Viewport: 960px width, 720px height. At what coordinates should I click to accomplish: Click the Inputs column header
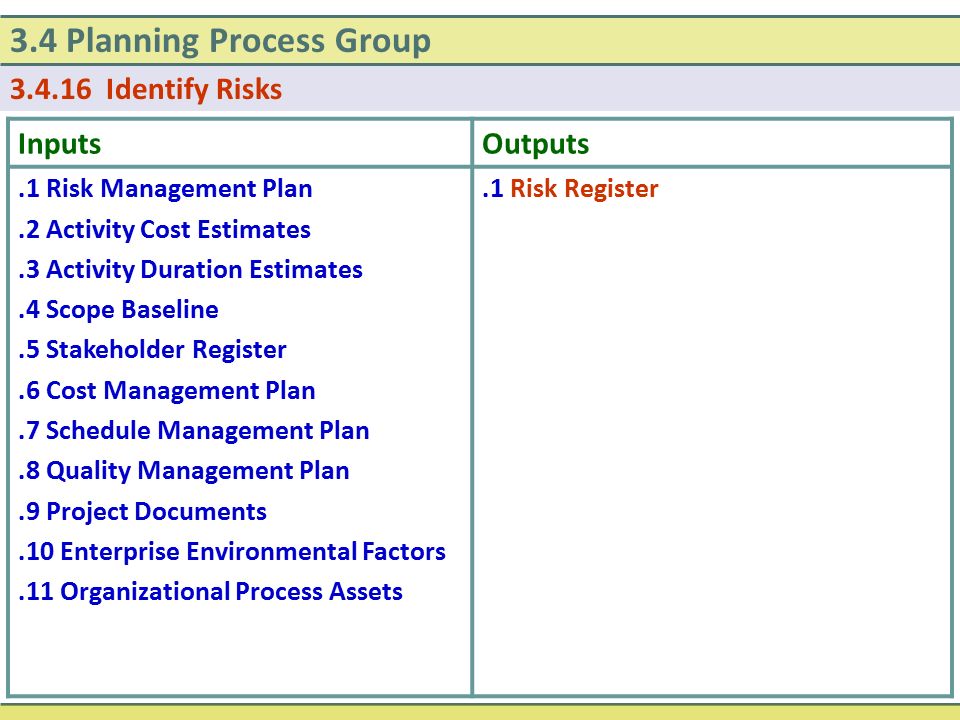tap(59, 144)
